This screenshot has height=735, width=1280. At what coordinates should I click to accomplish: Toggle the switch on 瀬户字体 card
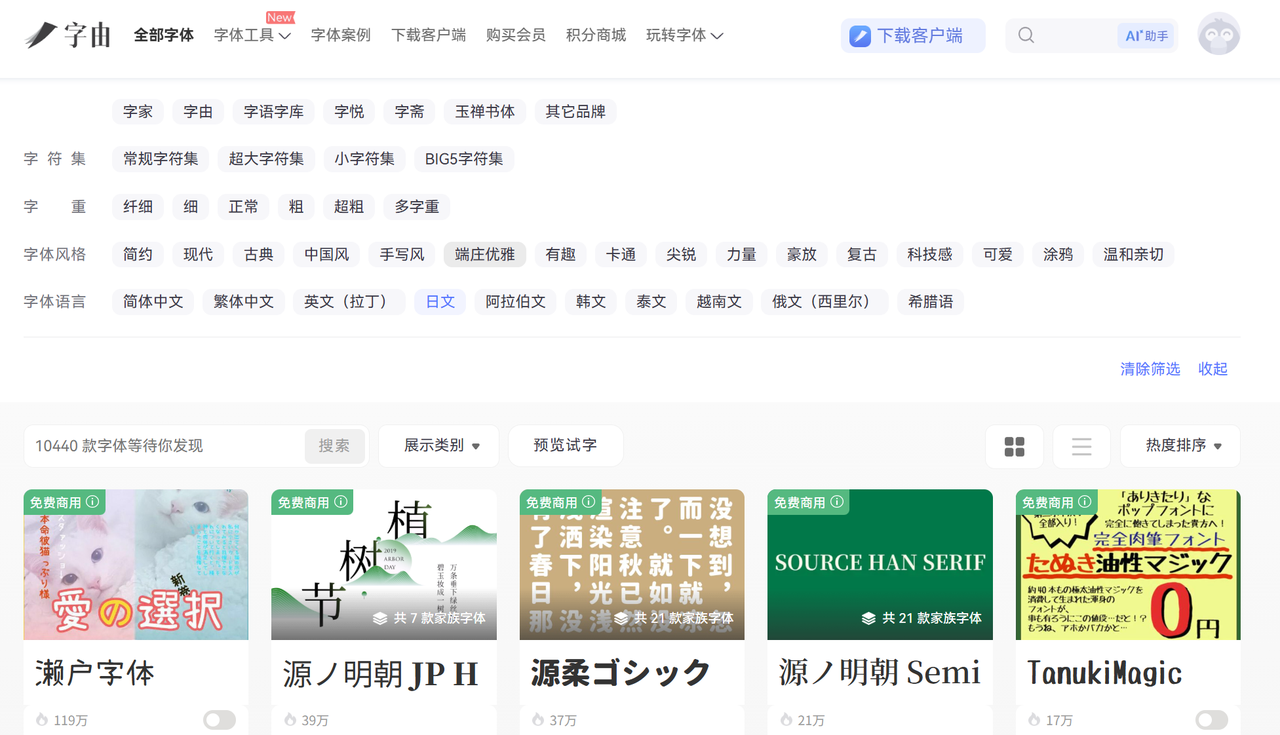click(x=219, y=720)
